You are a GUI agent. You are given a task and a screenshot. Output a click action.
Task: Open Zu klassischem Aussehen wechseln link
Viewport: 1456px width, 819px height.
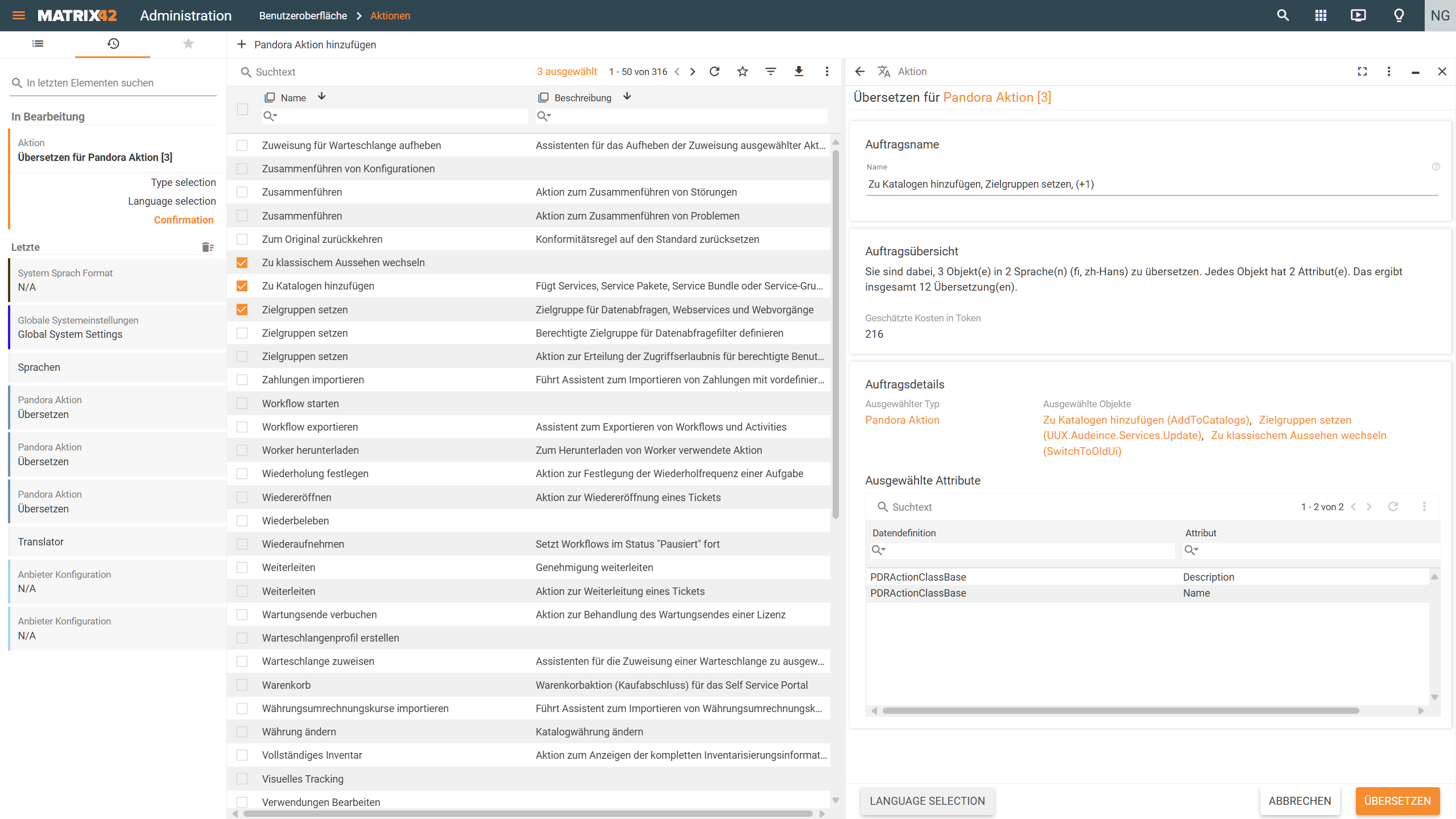point(1298,436)
